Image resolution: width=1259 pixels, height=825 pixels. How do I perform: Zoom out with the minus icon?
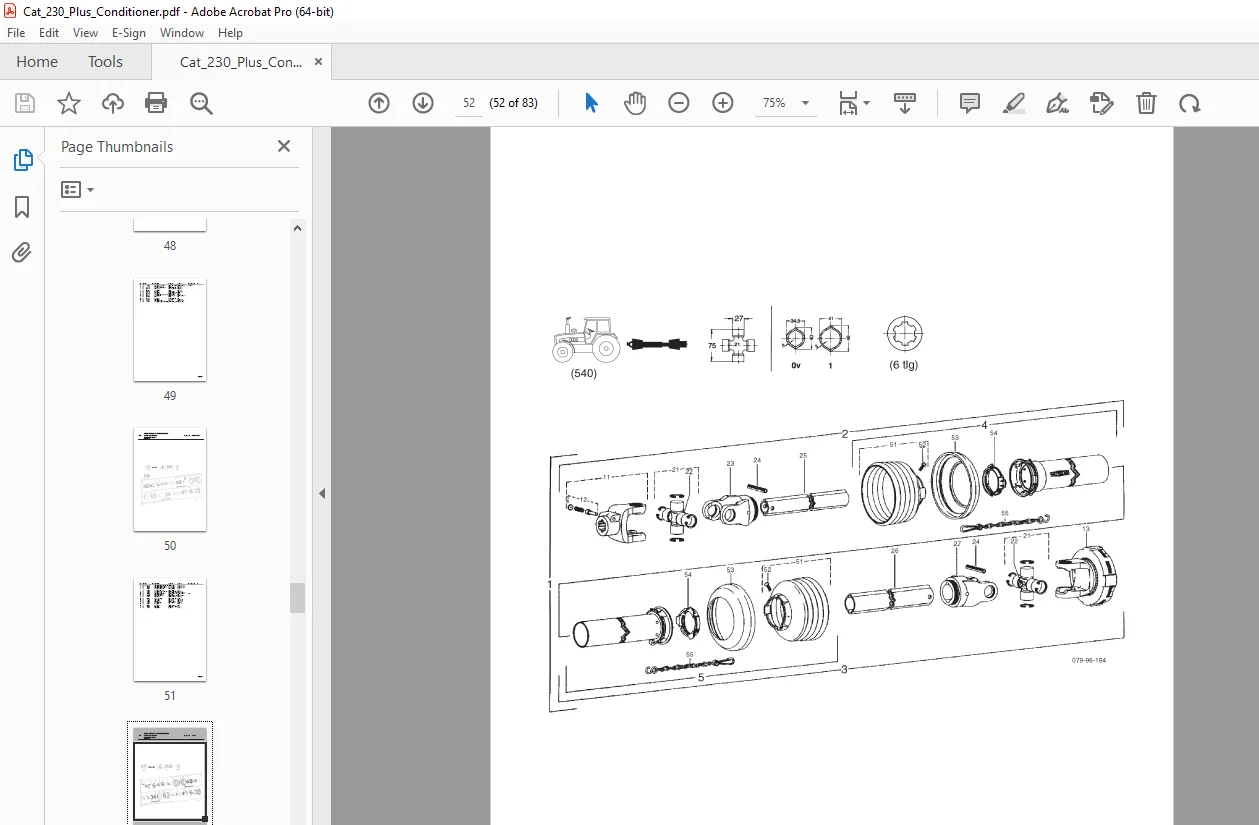[679, 103]
